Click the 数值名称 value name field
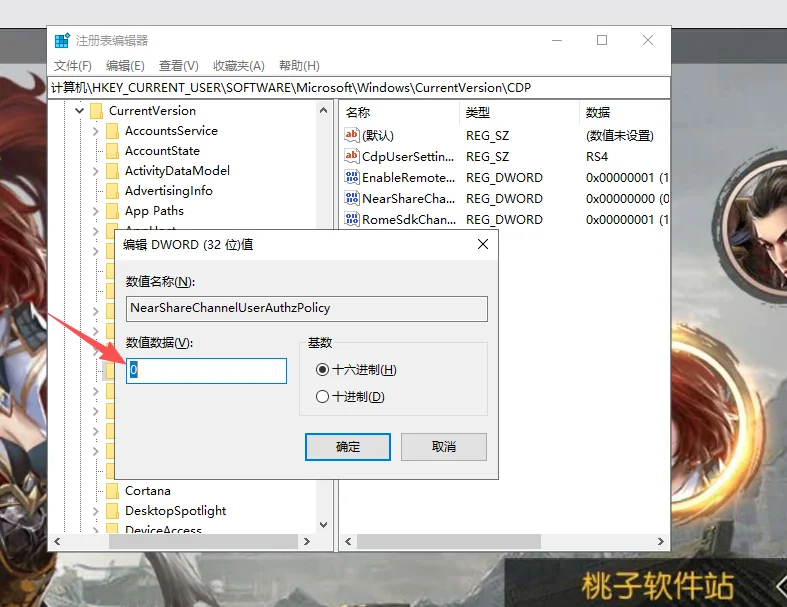787x607 pixels. point(307,308)
